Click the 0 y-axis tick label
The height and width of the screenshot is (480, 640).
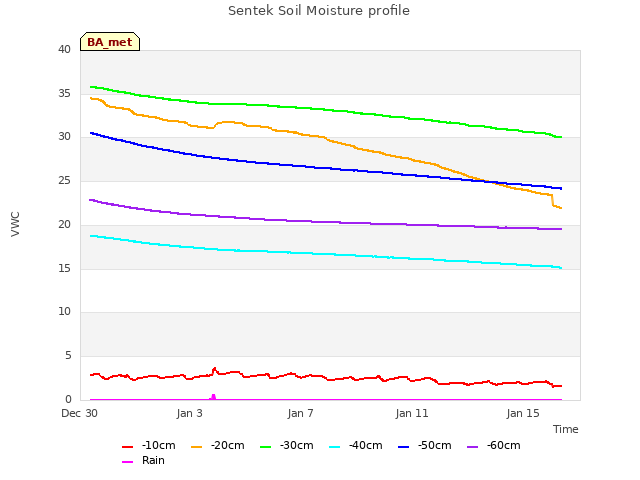click(x=68, y=399)
